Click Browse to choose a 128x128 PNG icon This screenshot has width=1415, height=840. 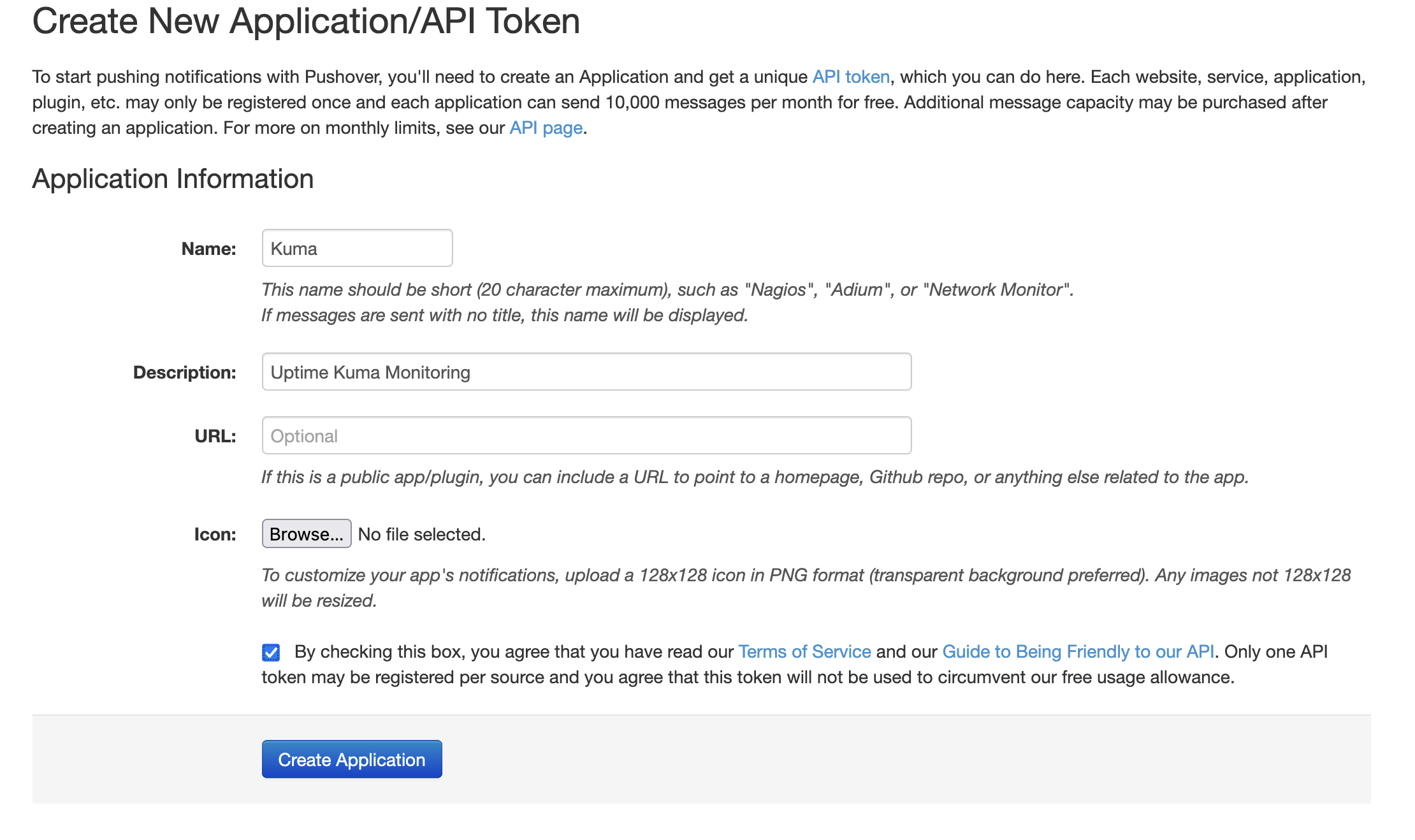[x=306, y=533]
